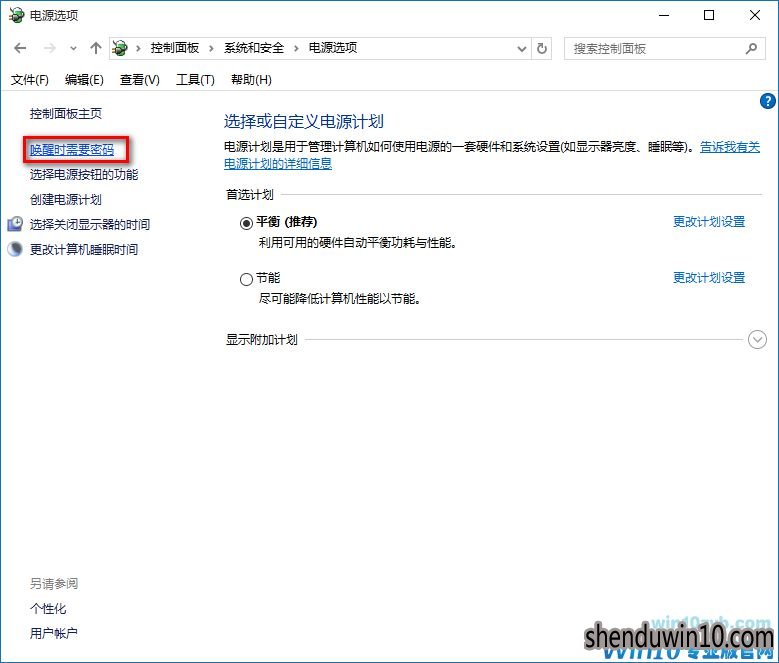Refresh the control panel page
Viewport: 779px width, 663px height.
pyautogui.click(x=542, y=49)
